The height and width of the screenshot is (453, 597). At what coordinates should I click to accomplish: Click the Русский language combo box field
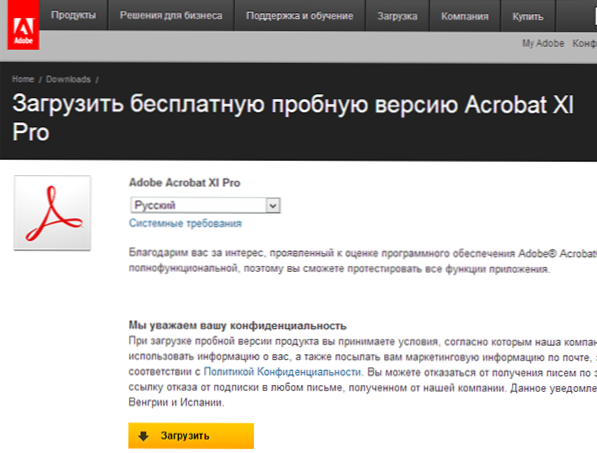(x=206, y=206)
